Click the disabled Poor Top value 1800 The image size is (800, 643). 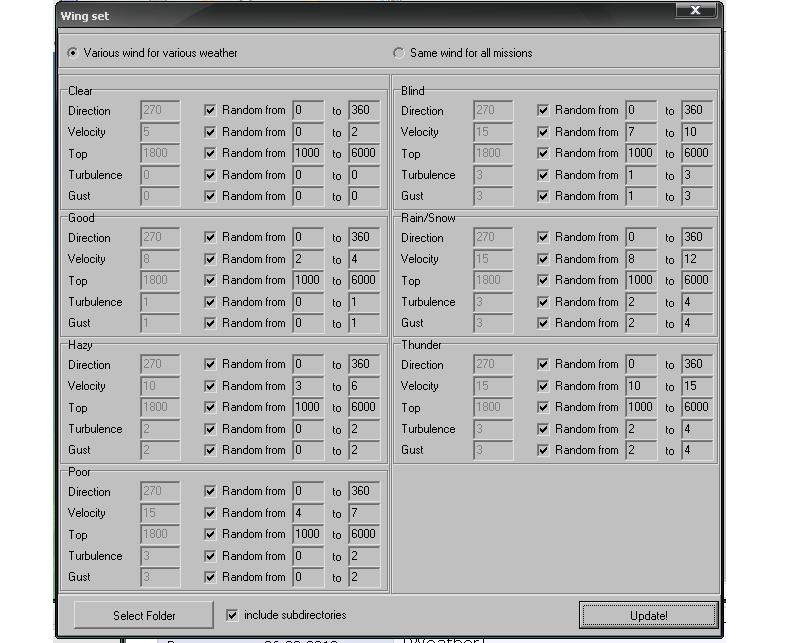160,534
